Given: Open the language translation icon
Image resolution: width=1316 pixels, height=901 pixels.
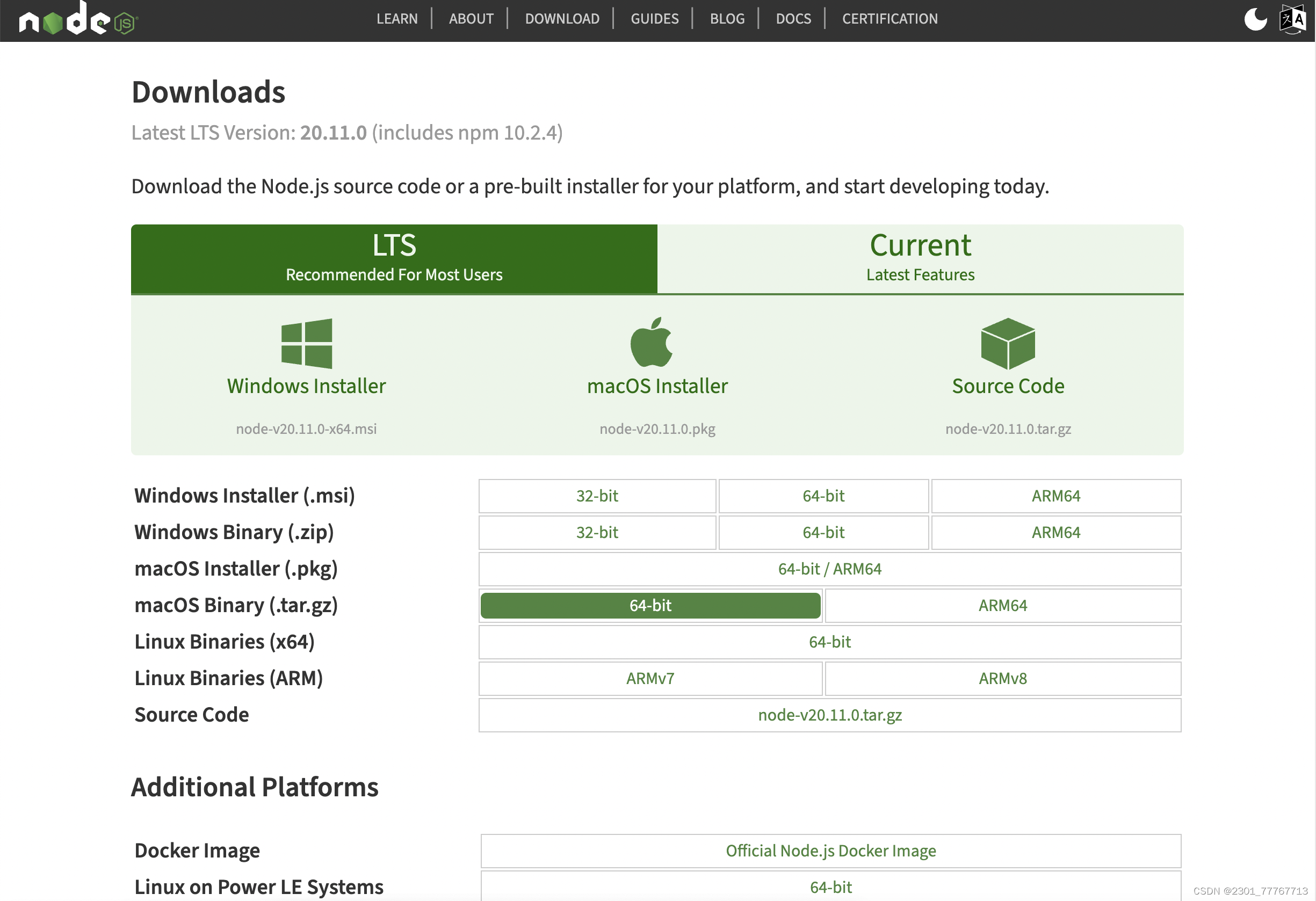Looking at the screenshot, I should 1292,19.
